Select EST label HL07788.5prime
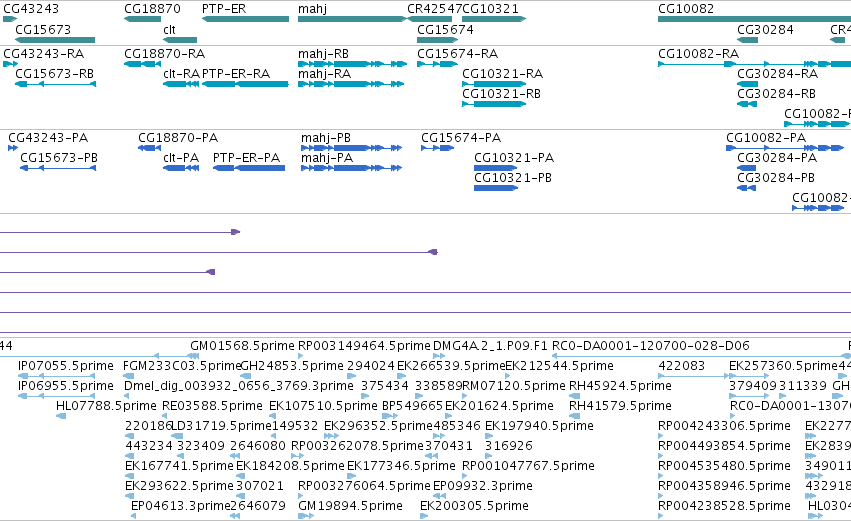 106,406
